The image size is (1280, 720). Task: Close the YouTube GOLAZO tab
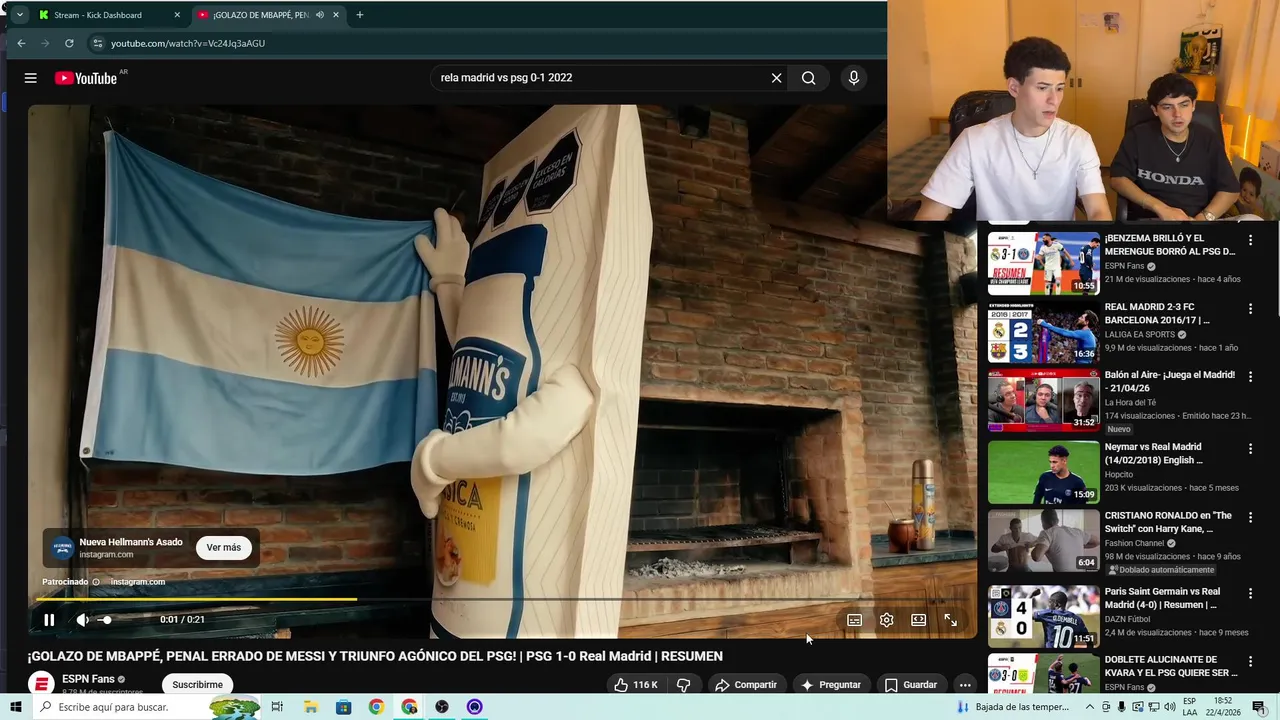point(336,15)
